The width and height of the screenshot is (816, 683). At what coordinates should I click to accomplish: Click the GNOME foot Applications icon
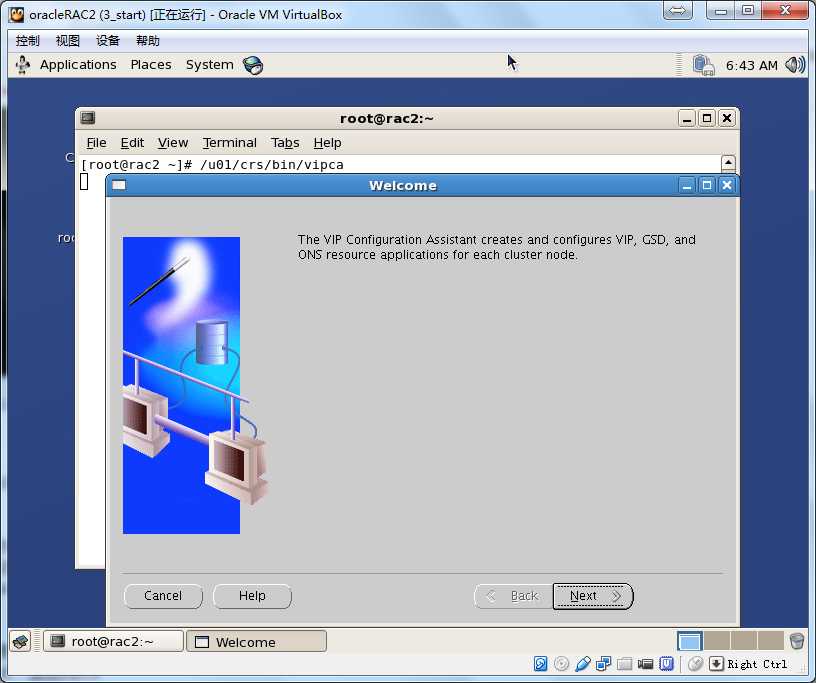tap(22, 65)
